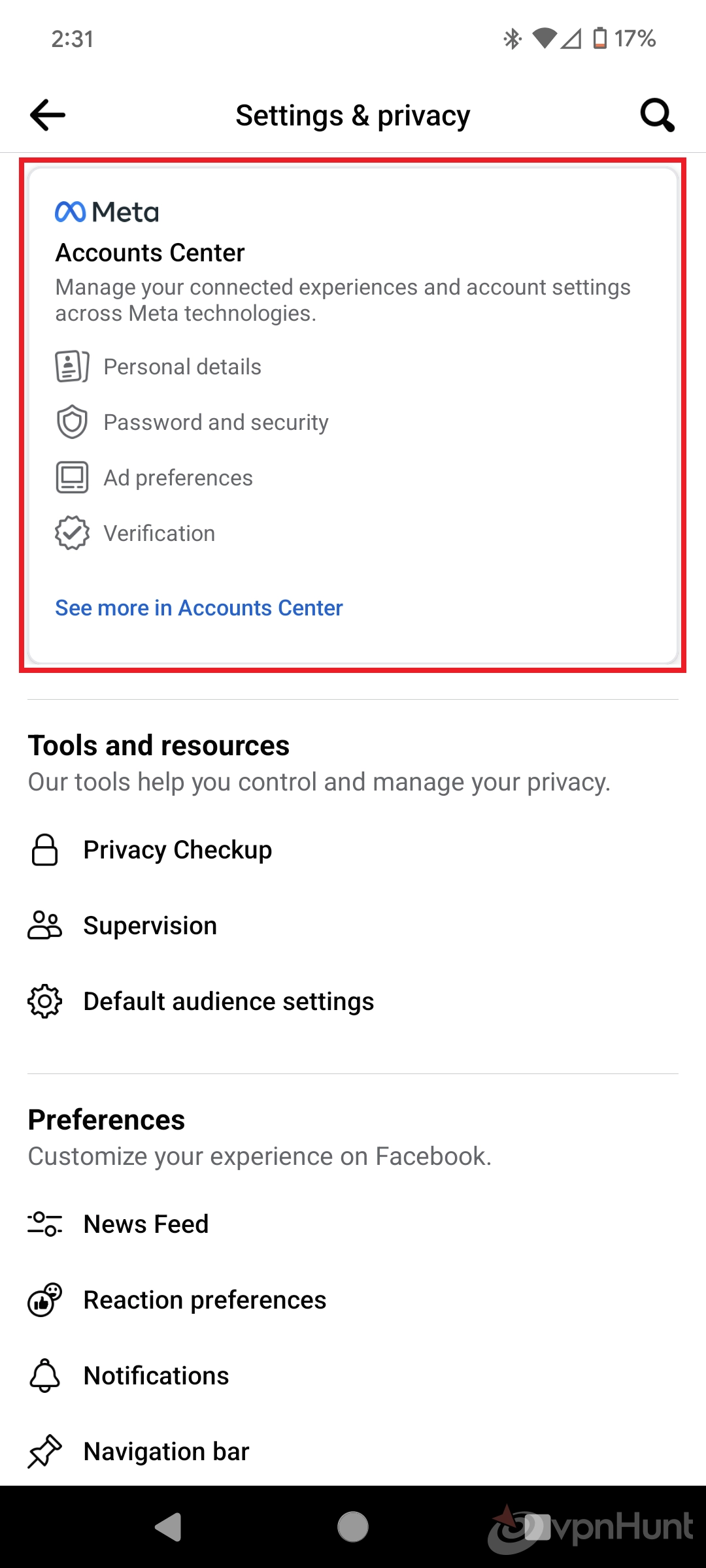Tap the Accounts Center heading

[x=150, y=253]
